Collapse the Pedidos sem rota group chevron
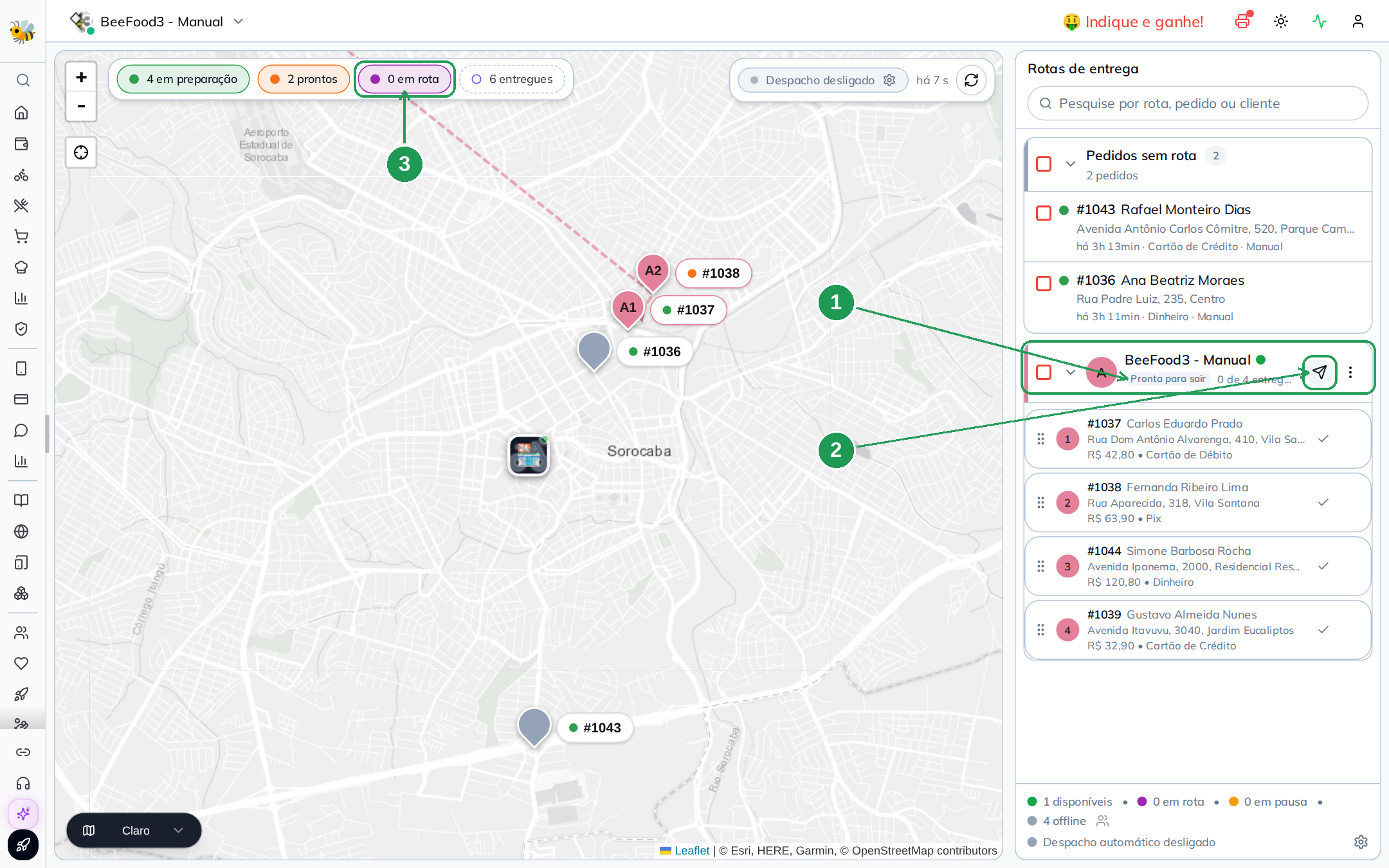The width and height of the screenshot is (1389, 868). pos(1071,164)
